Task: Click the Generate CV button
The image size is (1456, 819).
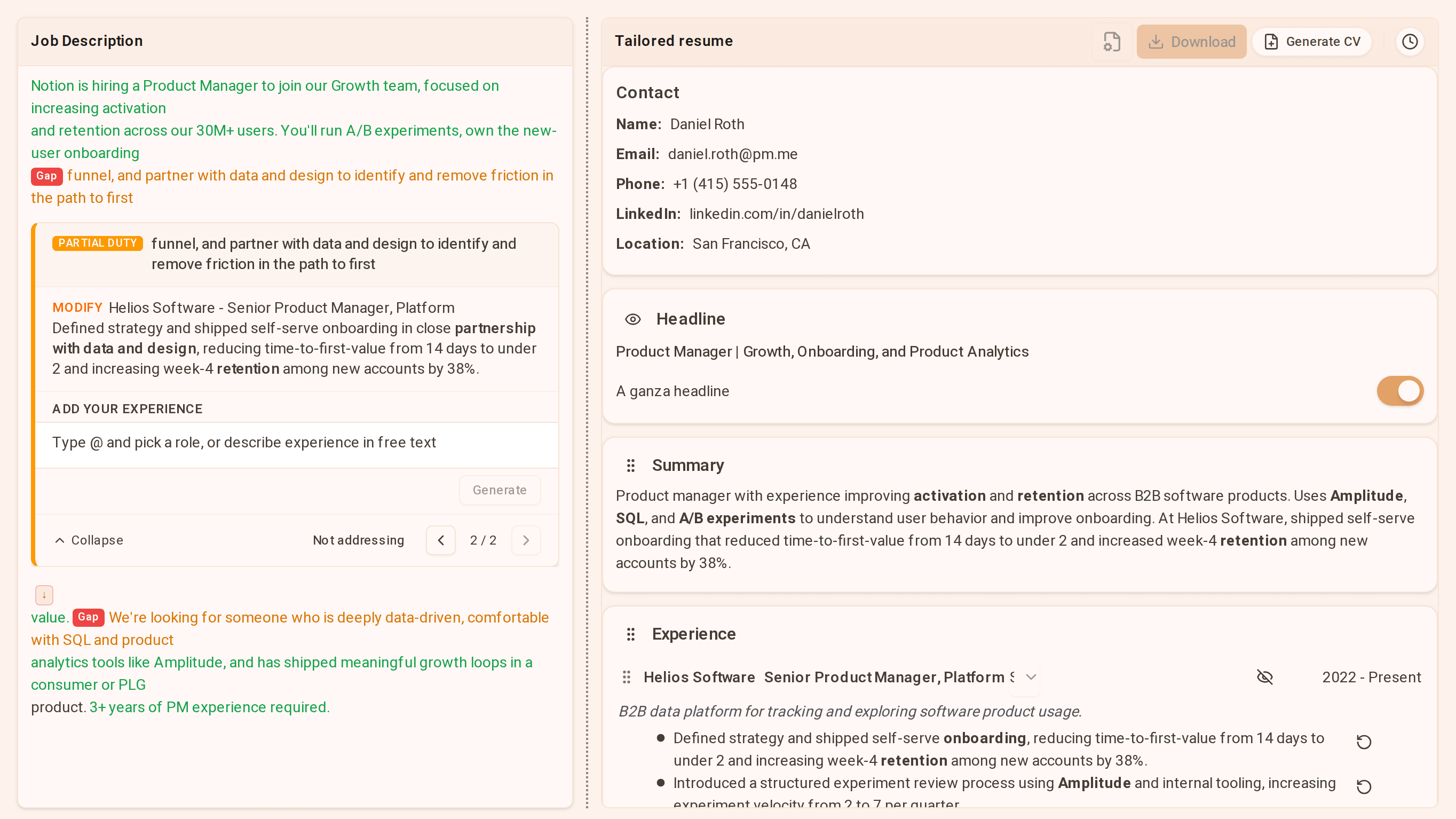Action: pos(1312,42)
